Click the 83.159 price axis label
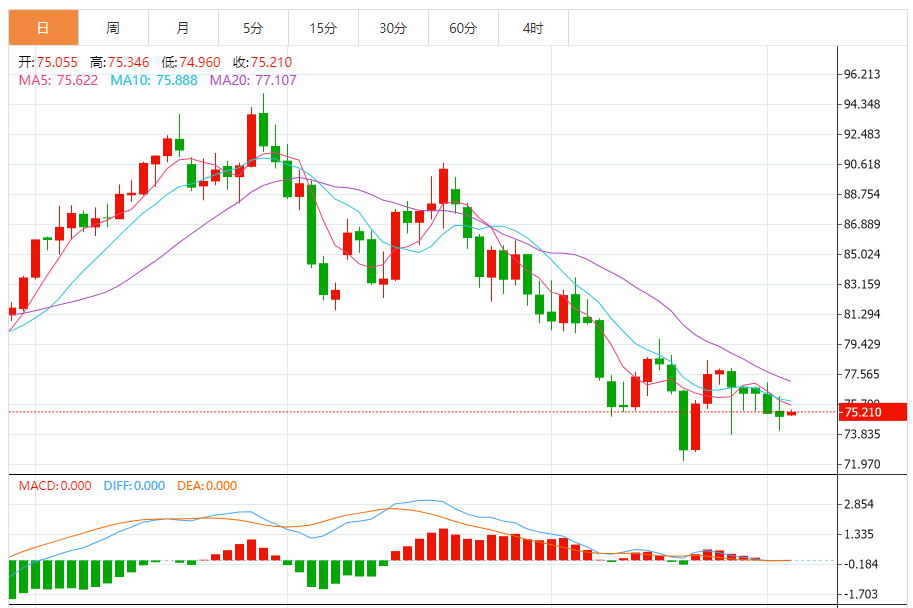The height and width of the screenshot is (608, 913). point(862,284)
